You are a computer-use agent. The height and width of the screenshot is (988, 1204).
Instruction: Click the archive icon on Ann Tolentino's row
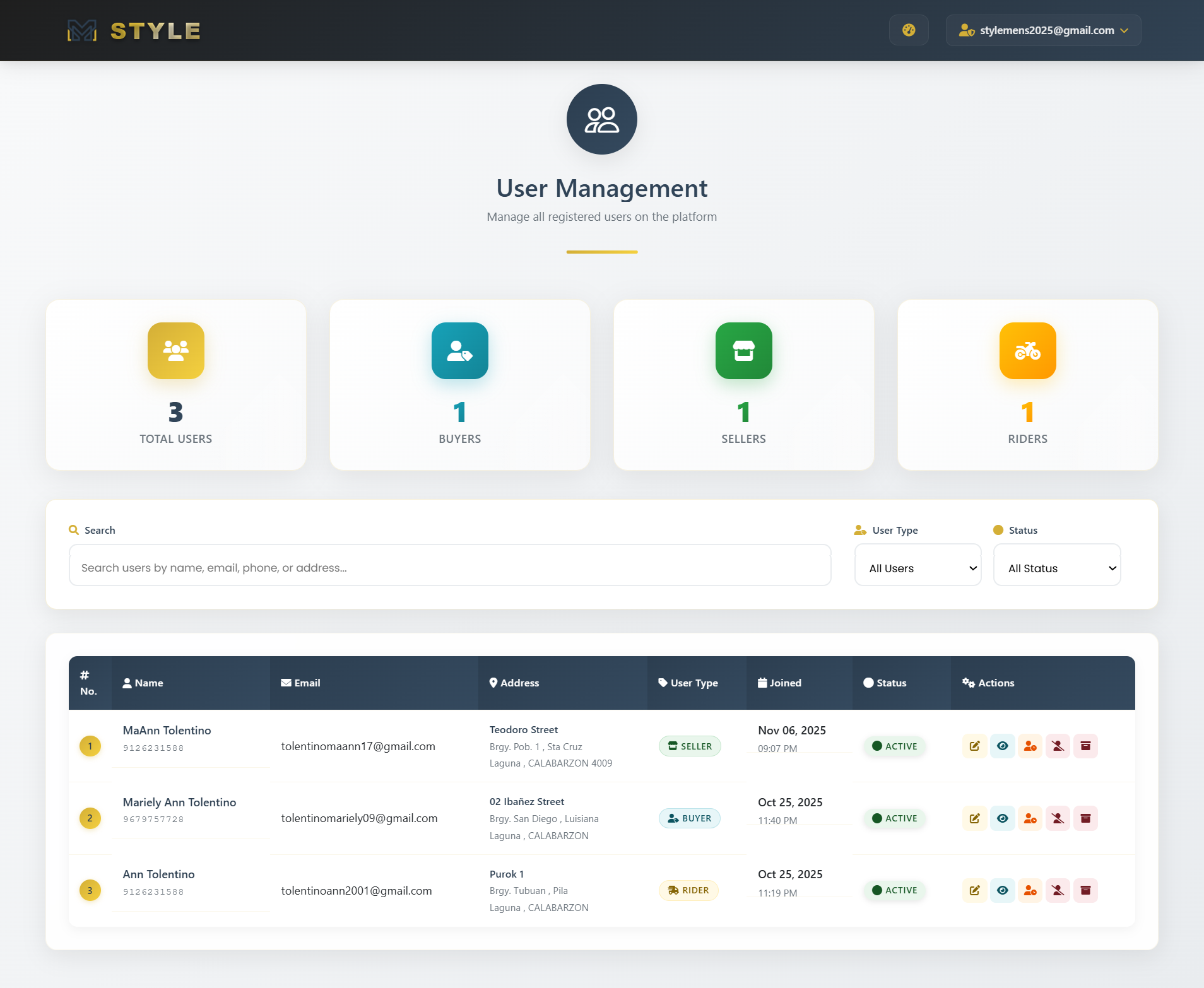(1086, 890)
